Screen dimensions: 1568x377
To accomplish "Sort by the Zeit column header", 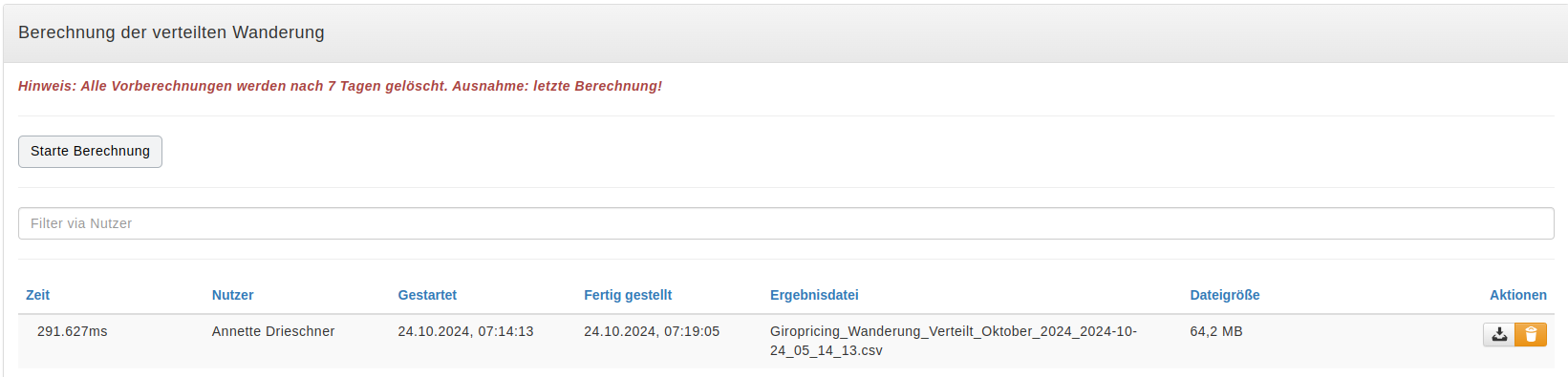I will pyautogui.click(x=37, y=295).
